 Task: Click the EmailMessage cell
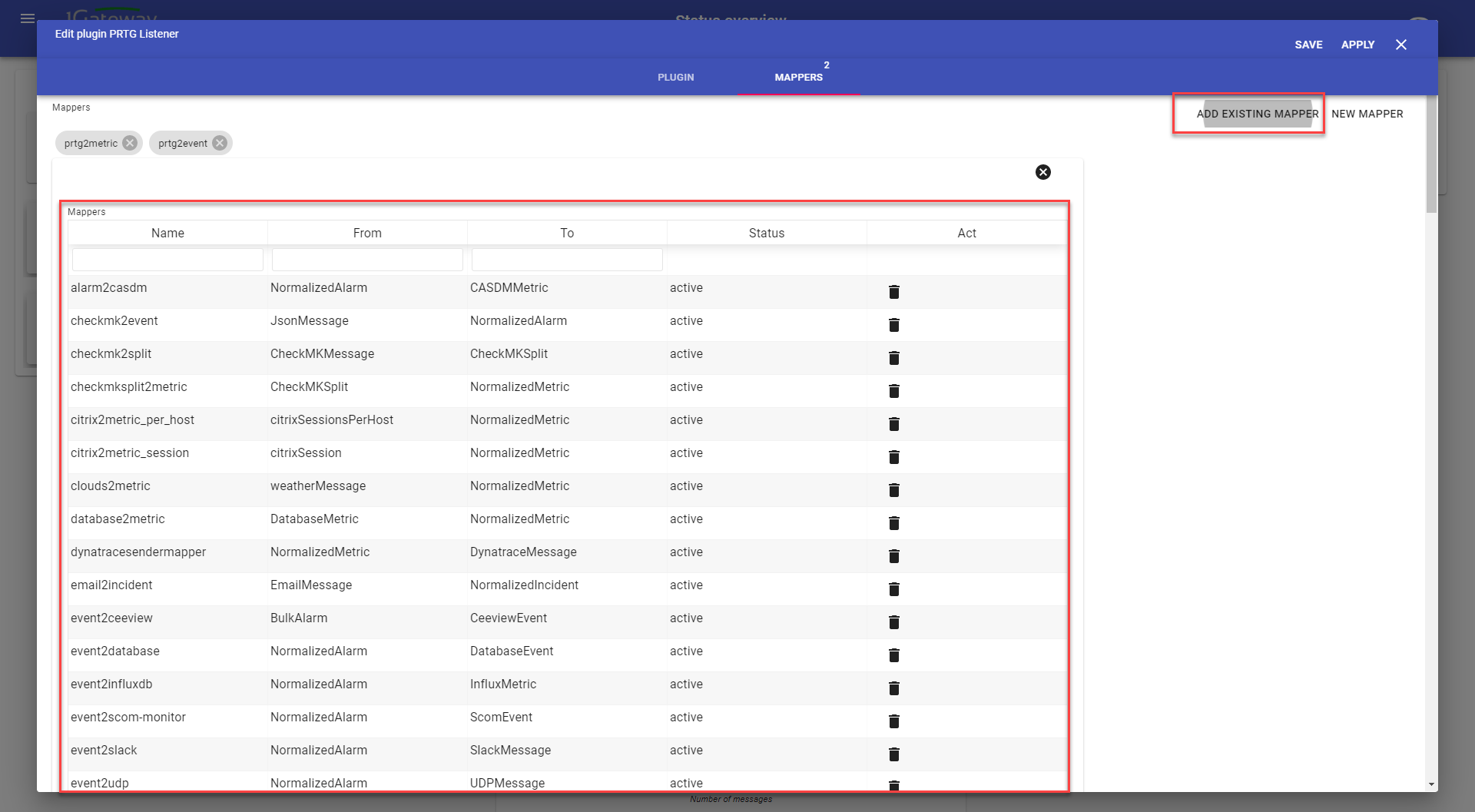pyautogui.click(x=310, y=585)
